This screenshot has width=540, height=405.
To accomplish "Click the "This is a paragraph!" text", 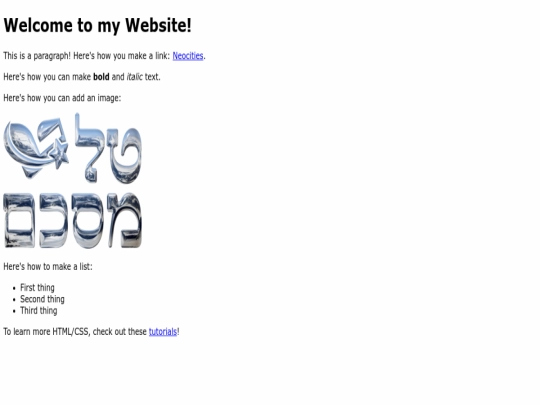I will [x=37, y=56].
